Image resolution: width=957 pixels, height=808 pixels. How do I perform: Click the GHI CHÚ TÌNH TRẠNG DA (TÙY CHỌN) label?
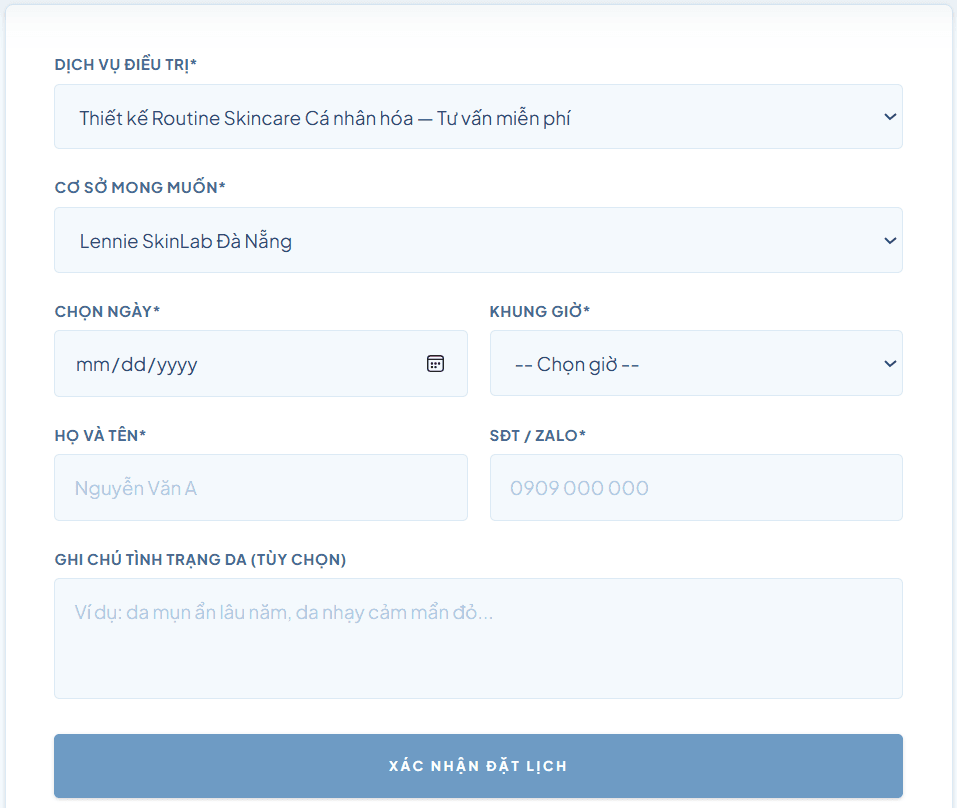pyautogui.click(x=200, y=560)
